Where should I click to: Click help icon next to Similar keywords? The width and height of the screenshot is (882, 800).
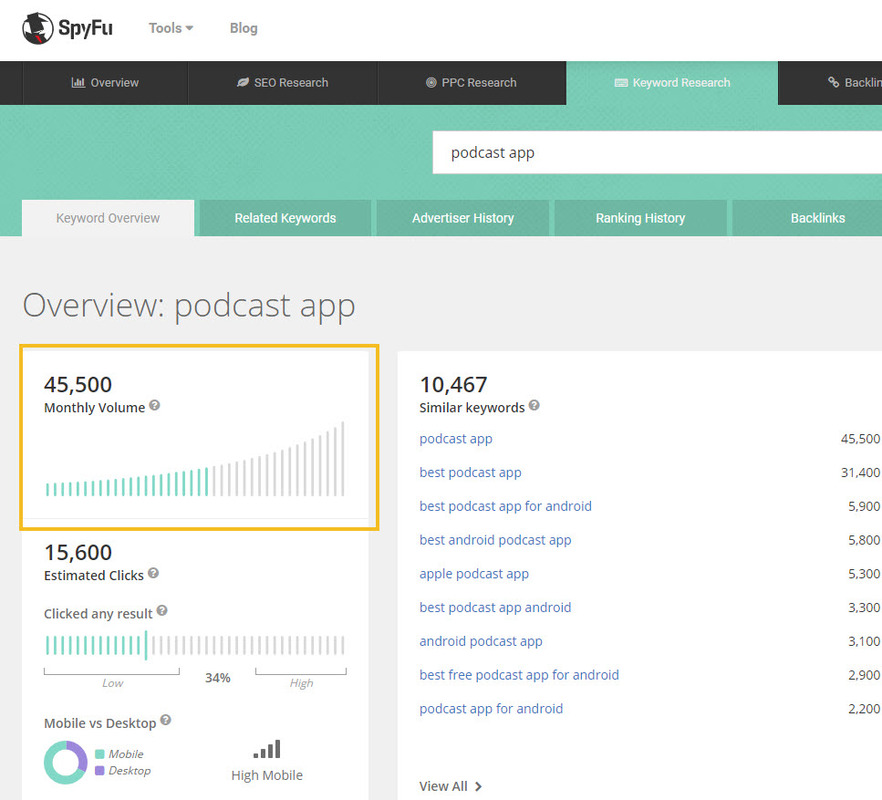[534, 406]
